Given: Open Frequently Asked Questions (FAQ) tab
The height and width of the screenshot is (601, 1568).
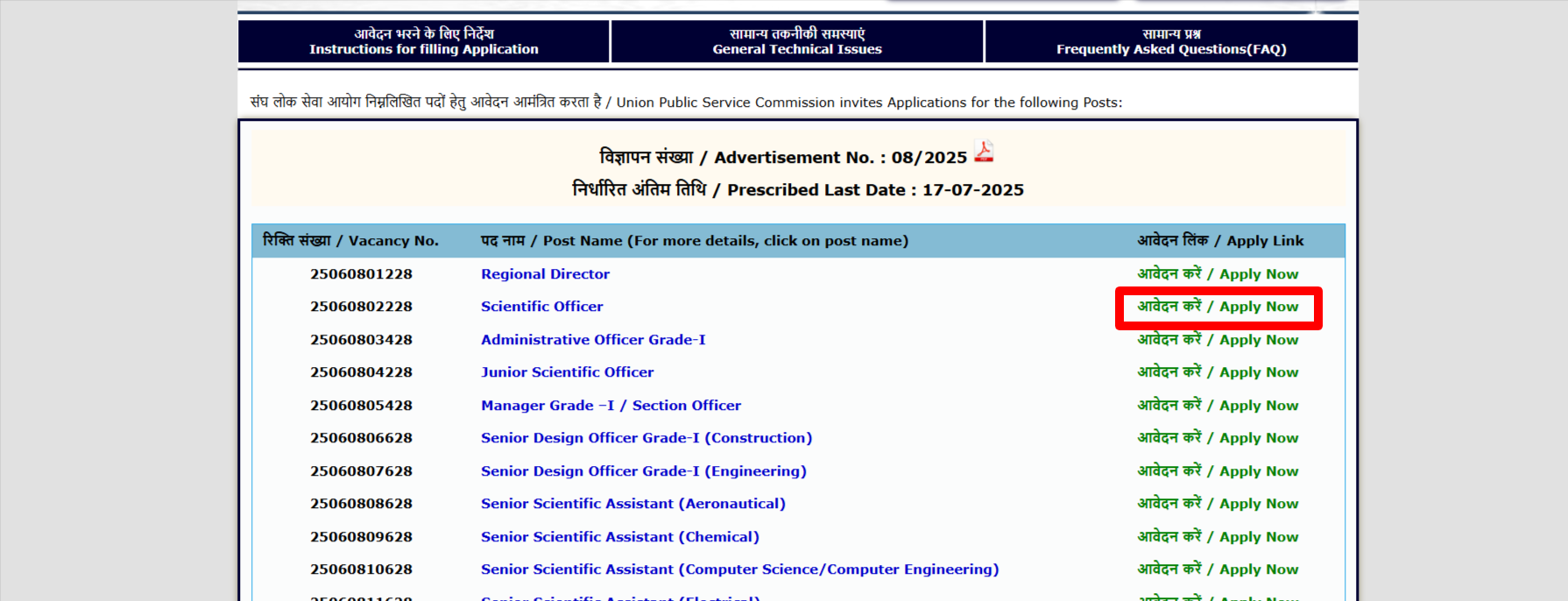Looking at the screenshot, I should 1171,42.
